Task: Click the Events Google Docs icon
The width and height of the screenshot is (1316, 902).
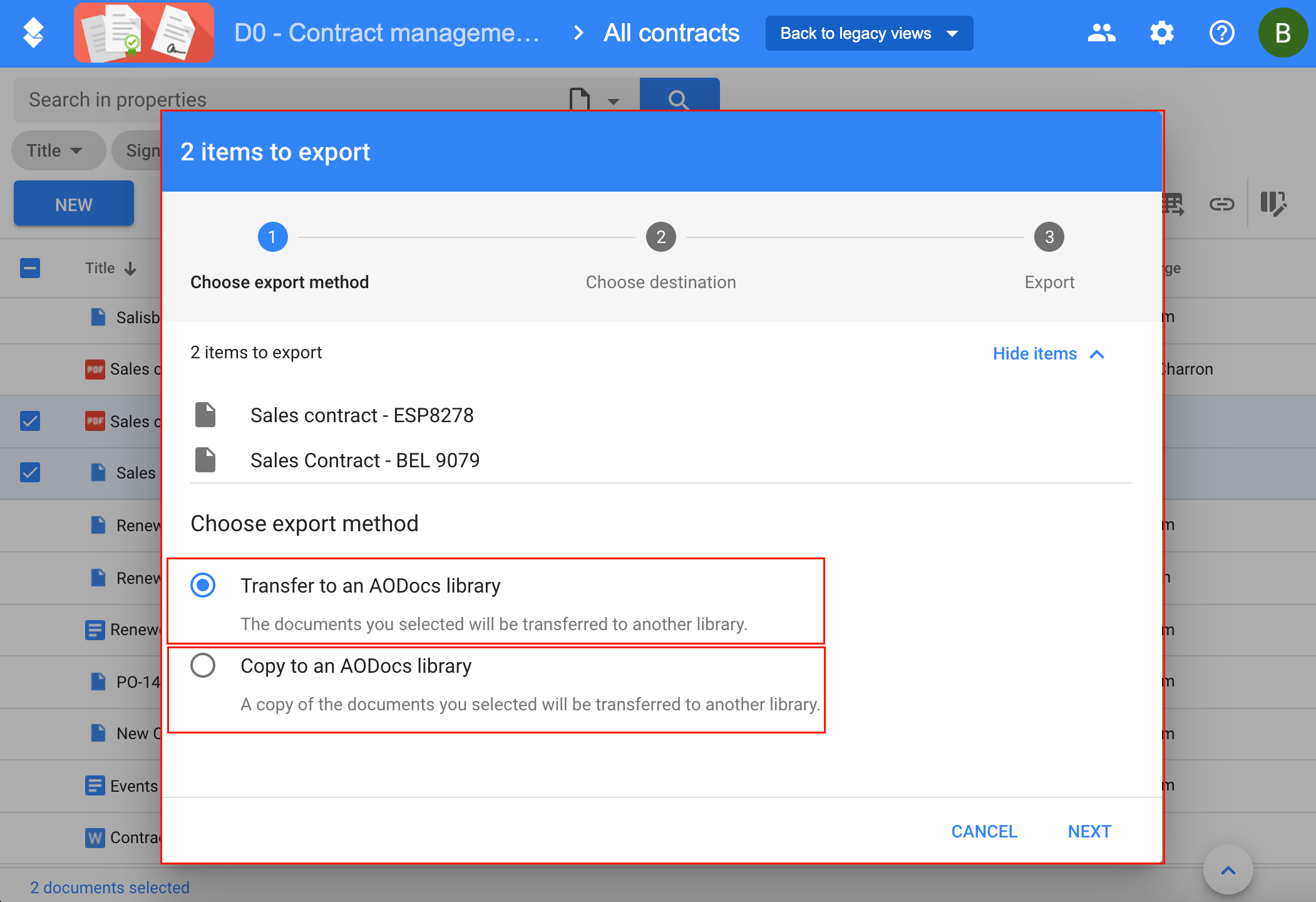Action: click(95, 785)
